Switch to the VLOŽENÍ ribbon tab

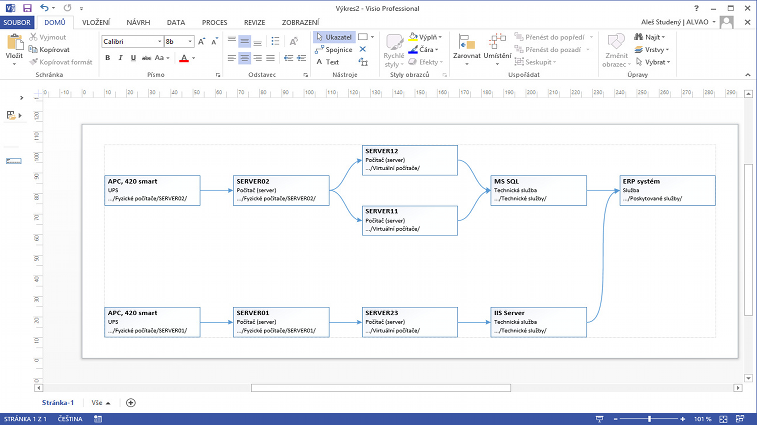[x=96, y=21]
